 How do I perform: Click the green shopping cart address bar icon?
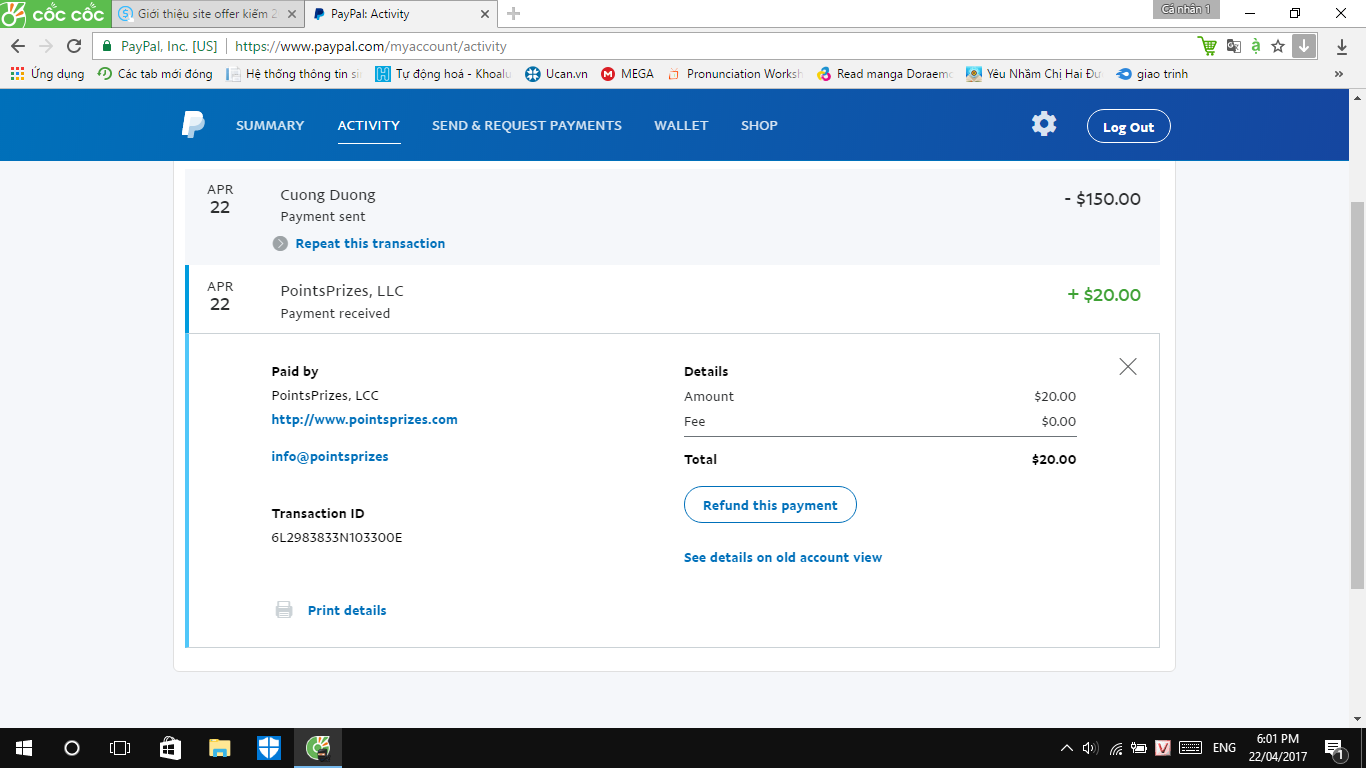click(1208, 46)
